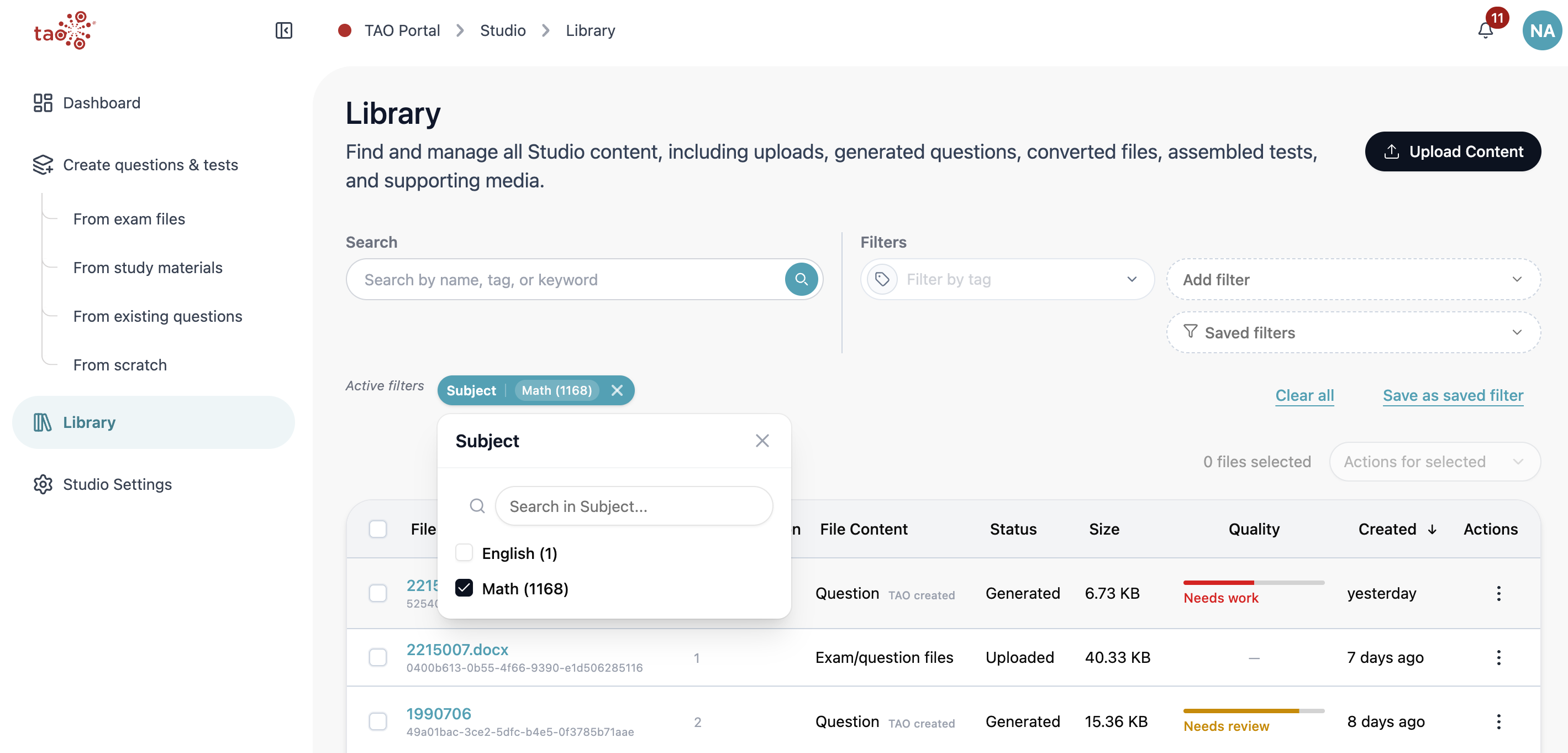Click the Studio Settings gear icon
Viewport: 1568px width, 753px height.
[43, 484]
